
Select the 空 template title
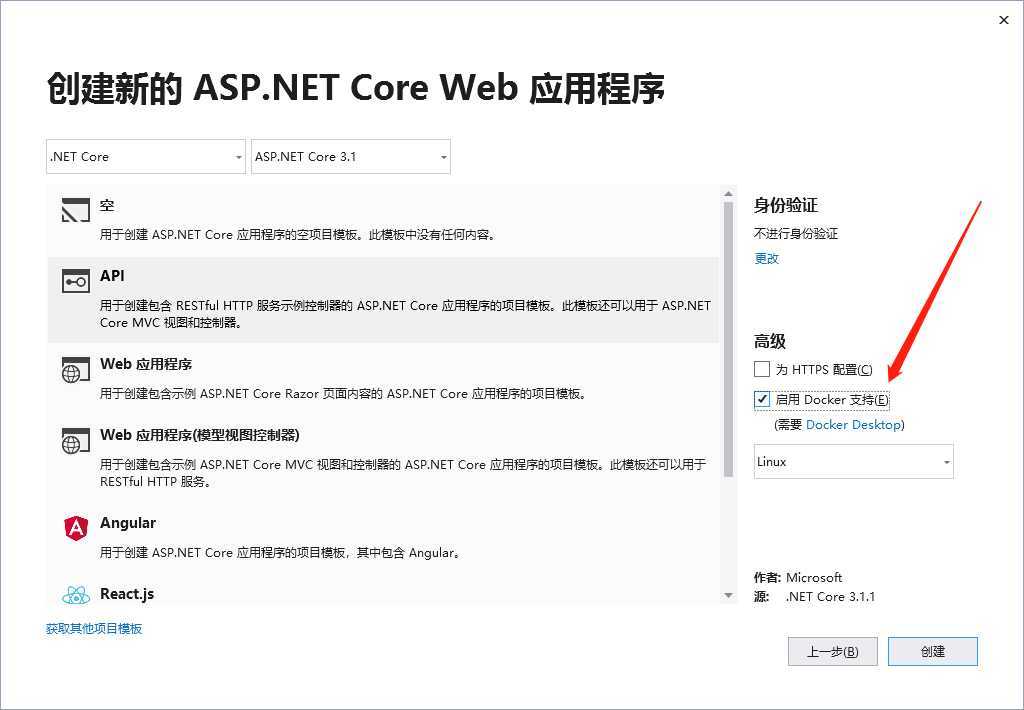click(x=107, y=206)
